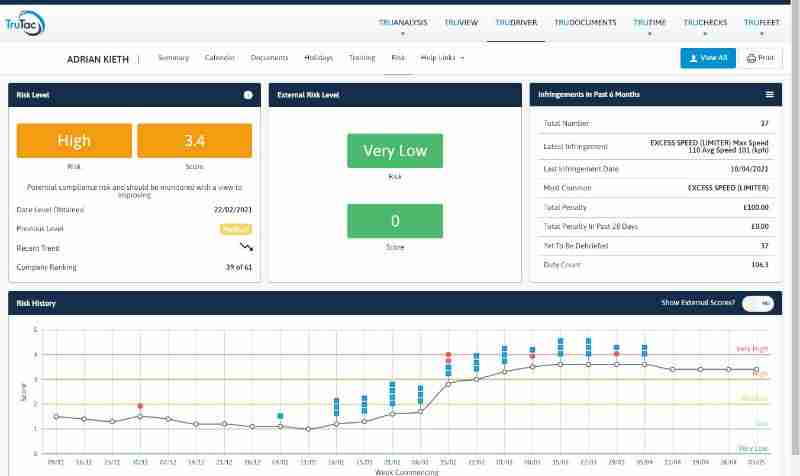Click the Yet To Be Debriefed row

point(656,246)
